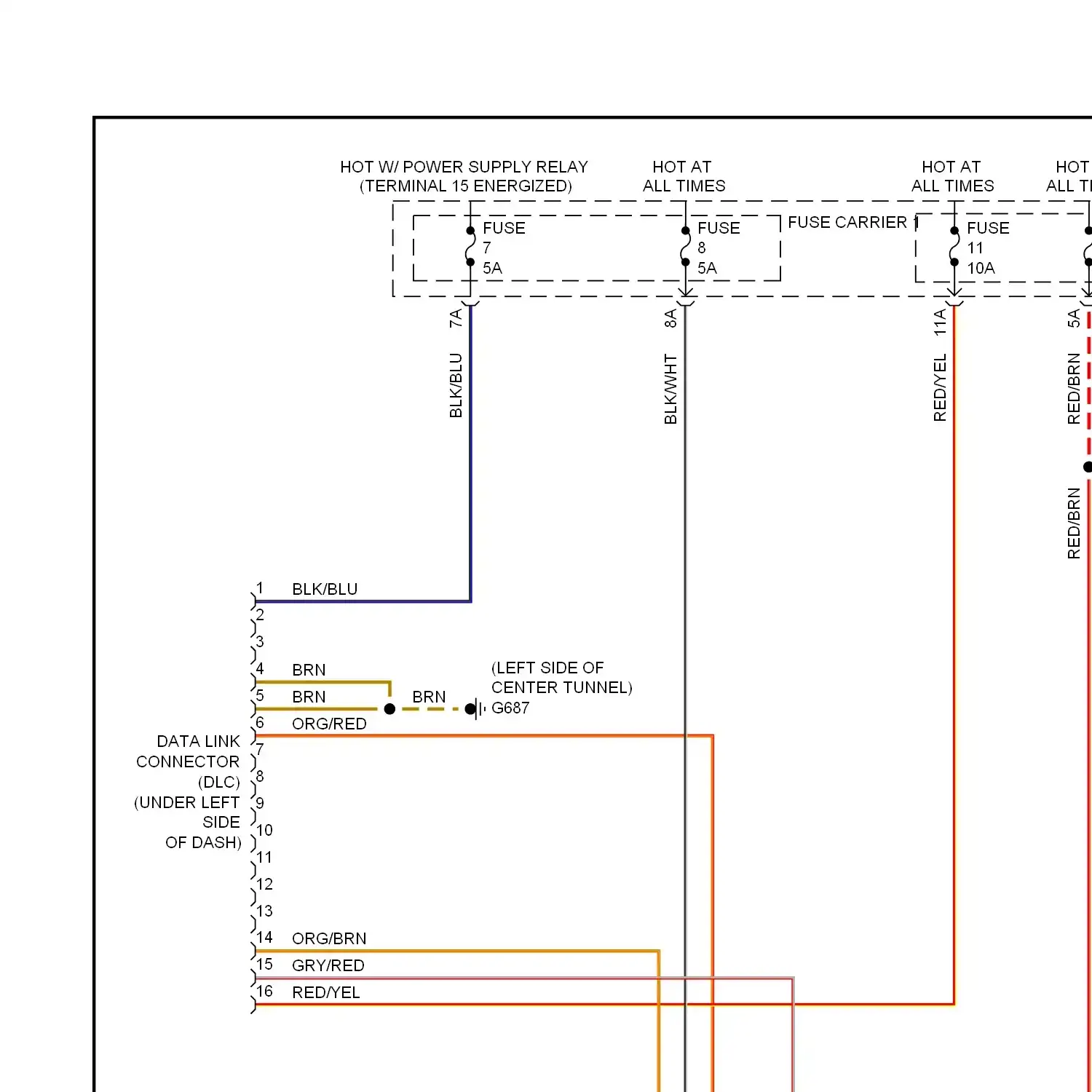Screen dimensions: 1092x1092
Task: Click the FUSE 11 10A symbol
Action: tap(954, 247)
